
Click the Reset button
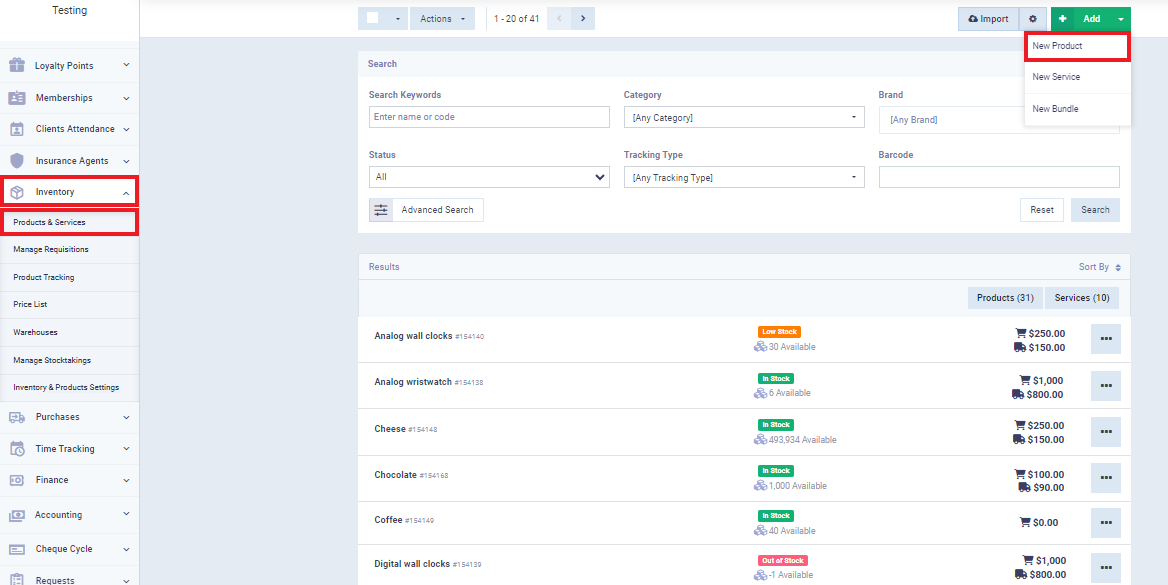pyautogui.click(x=1042, y=210)
